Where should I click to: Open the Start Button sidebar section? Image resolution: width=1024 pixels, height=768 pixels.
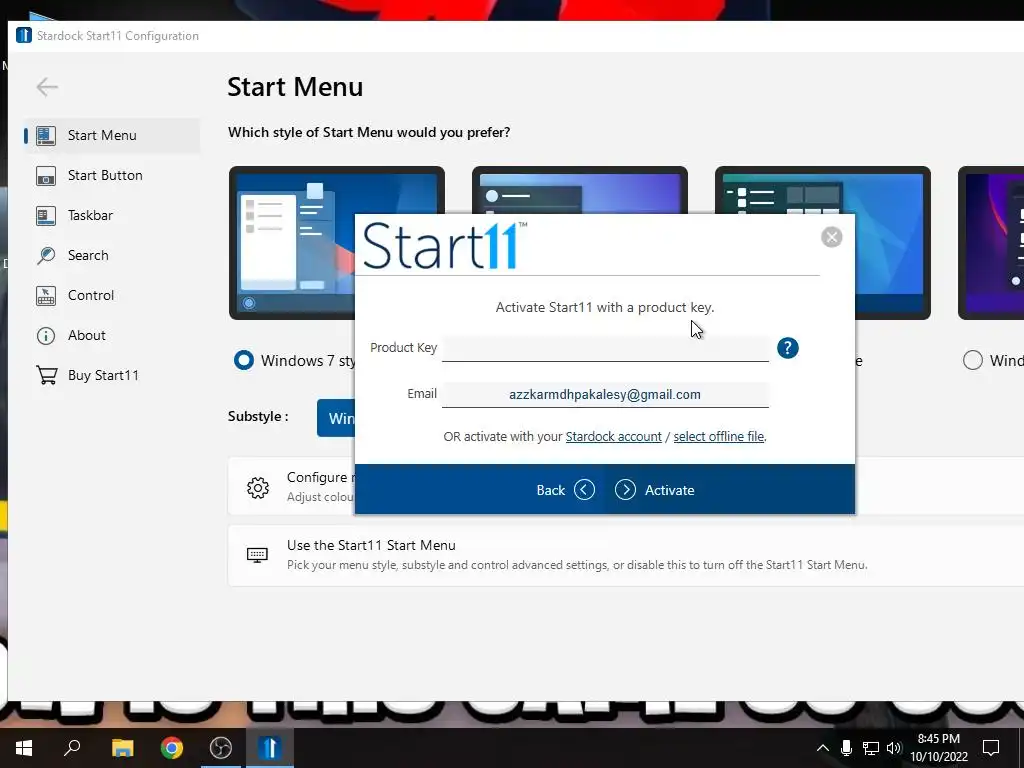[112, 175]
